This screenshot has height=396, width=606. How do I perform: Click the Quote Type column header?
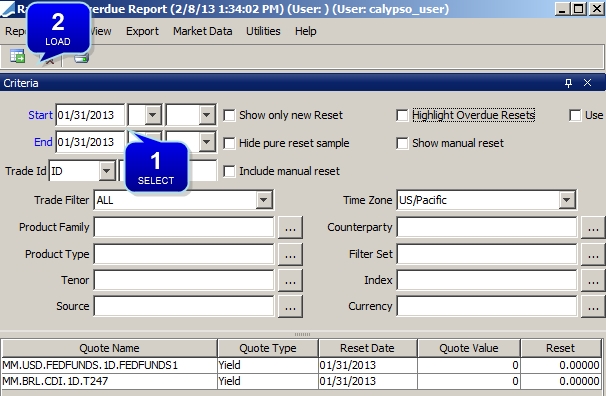click(268, 348)
